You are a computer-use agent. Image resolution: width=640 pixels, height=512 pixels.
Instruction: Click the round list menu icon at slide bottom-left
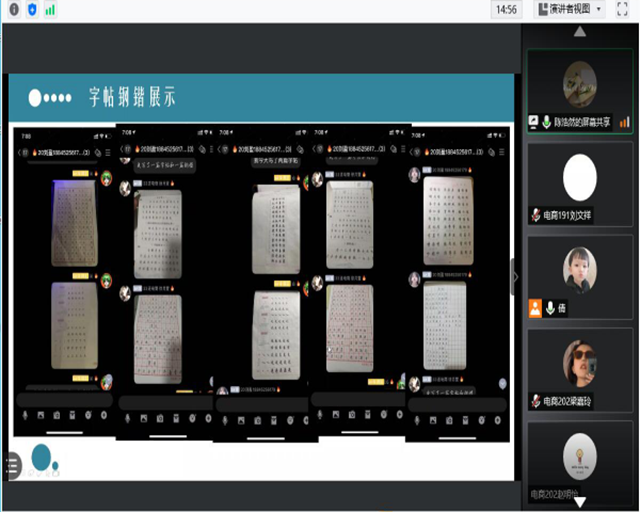pyautogui.click(x=12, y=465)
